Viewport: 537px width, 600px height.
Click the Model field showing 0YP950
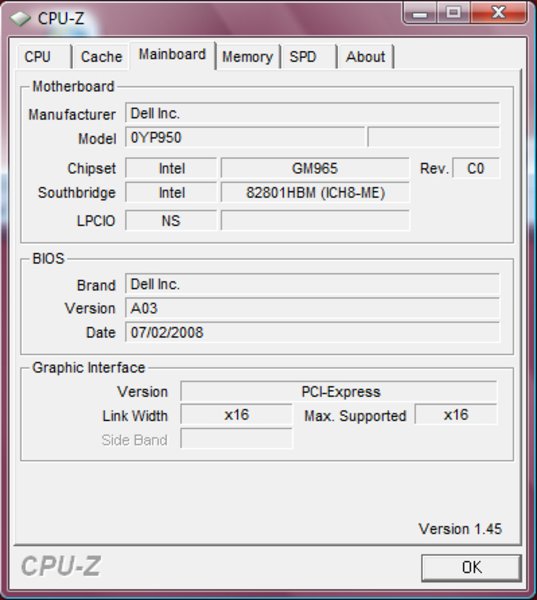pyautogui.click(x=245, y=137)
